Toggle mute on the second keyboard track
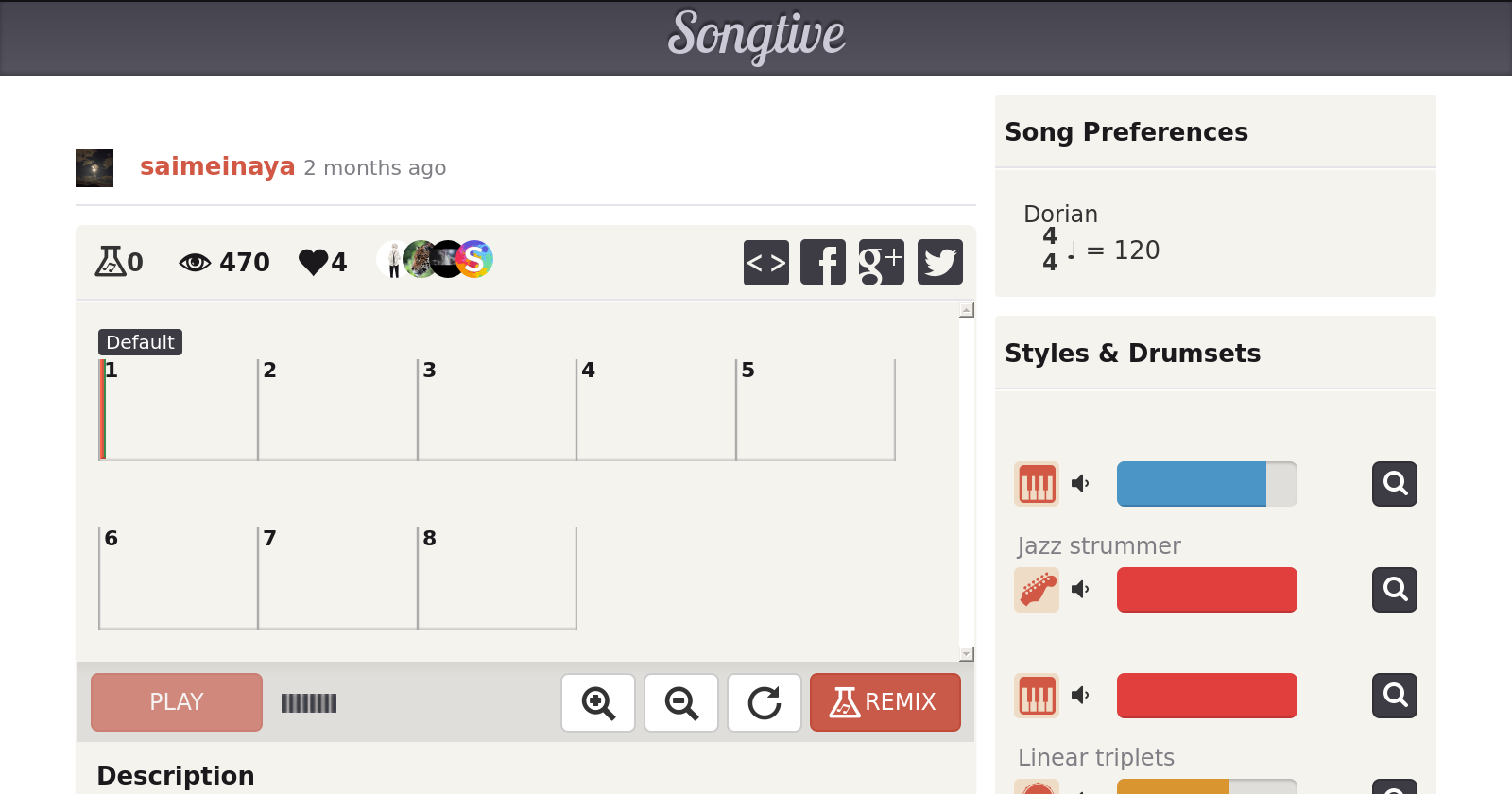Screen dimensions: 1512x794 click(1080, 696)
